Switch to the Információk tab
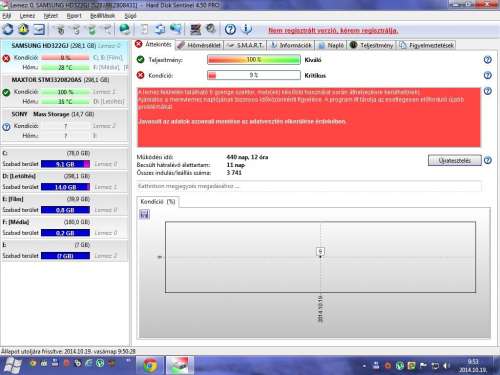The height and width of the screenshot is (375, 500). tap(291, 45)
